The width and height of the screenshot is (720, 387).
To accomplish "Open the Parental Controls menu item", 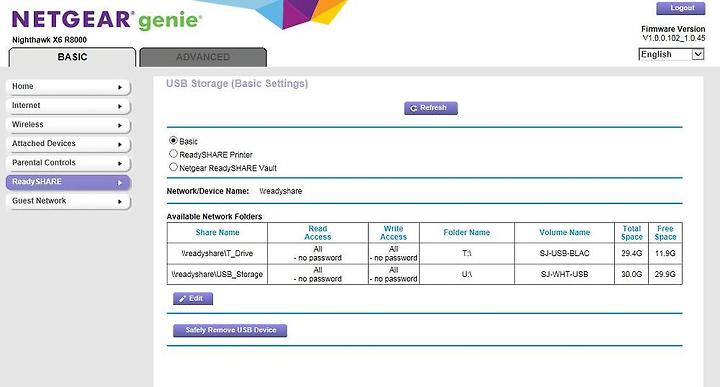I will (x=68, y=163).
